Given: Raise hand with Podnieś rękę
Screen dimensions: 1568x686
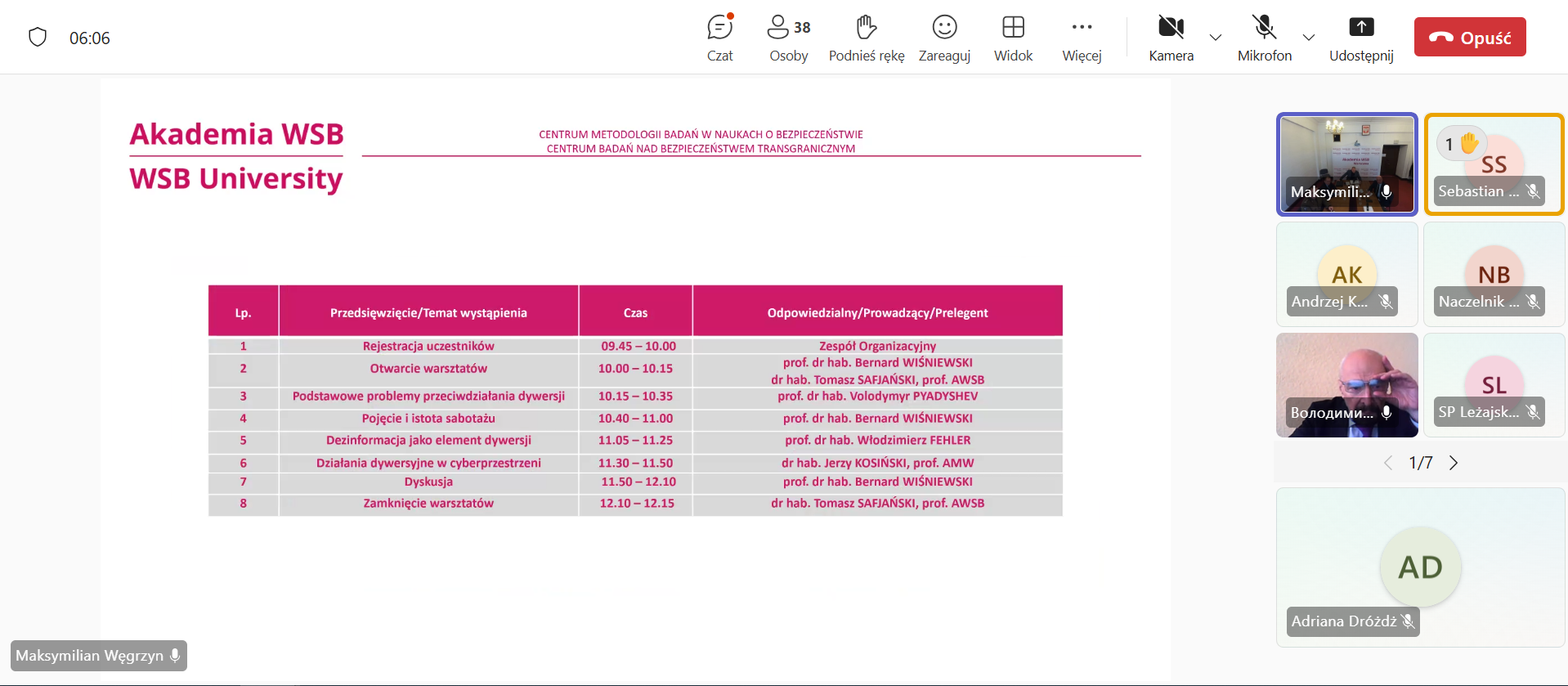Looking at the screenshot, I should [866, 38].
